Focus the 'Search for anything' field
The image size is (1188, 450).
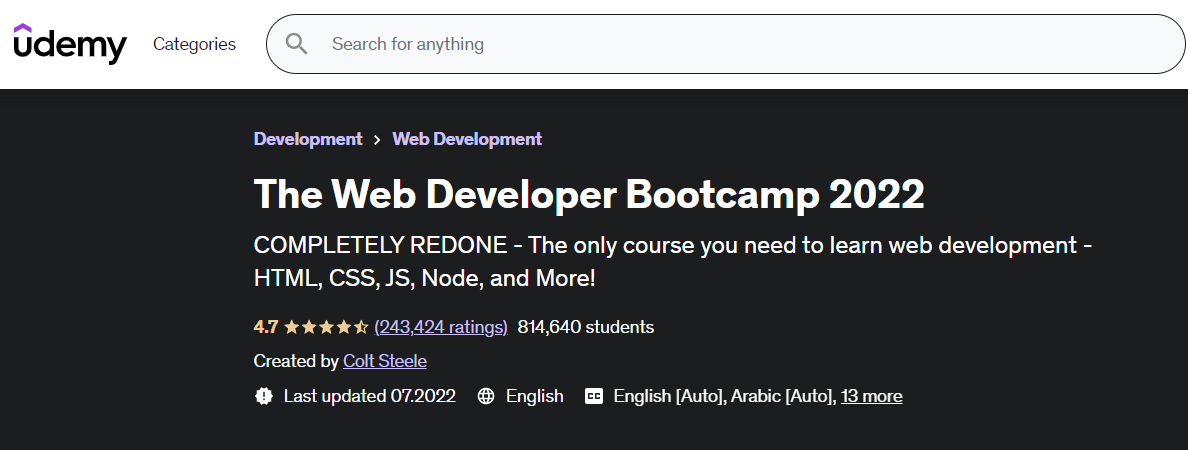tap(725, 44)
